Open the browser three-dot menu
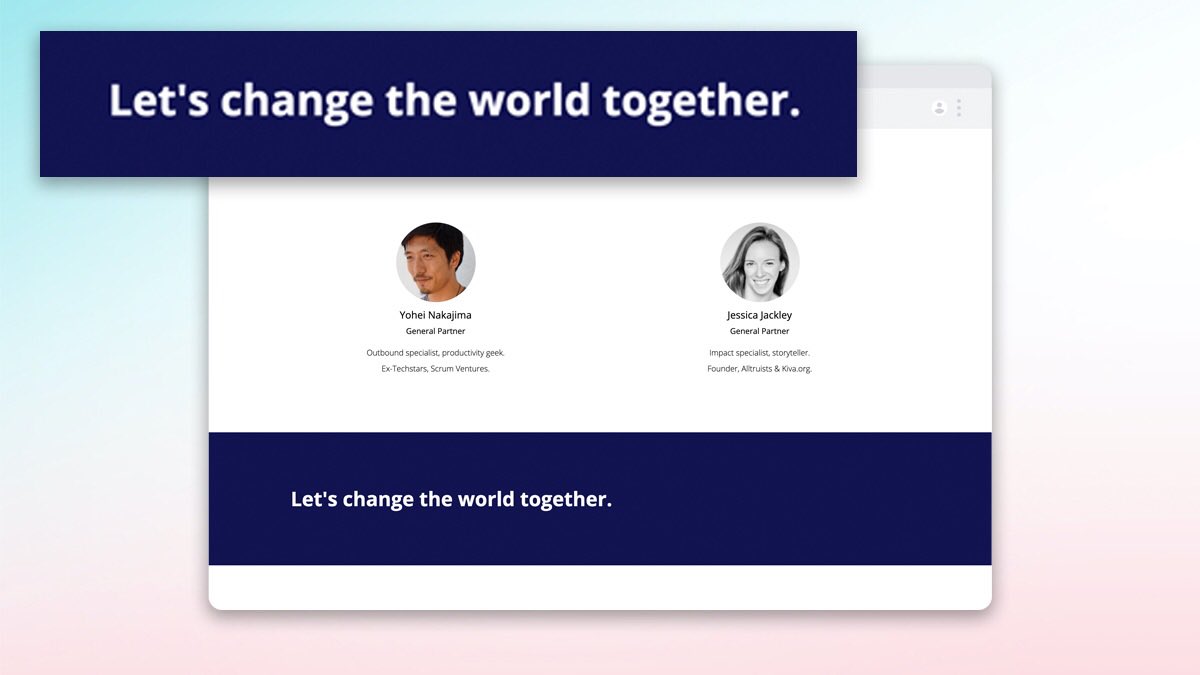This screenshot has width=1200, height=675. point(959,108)
